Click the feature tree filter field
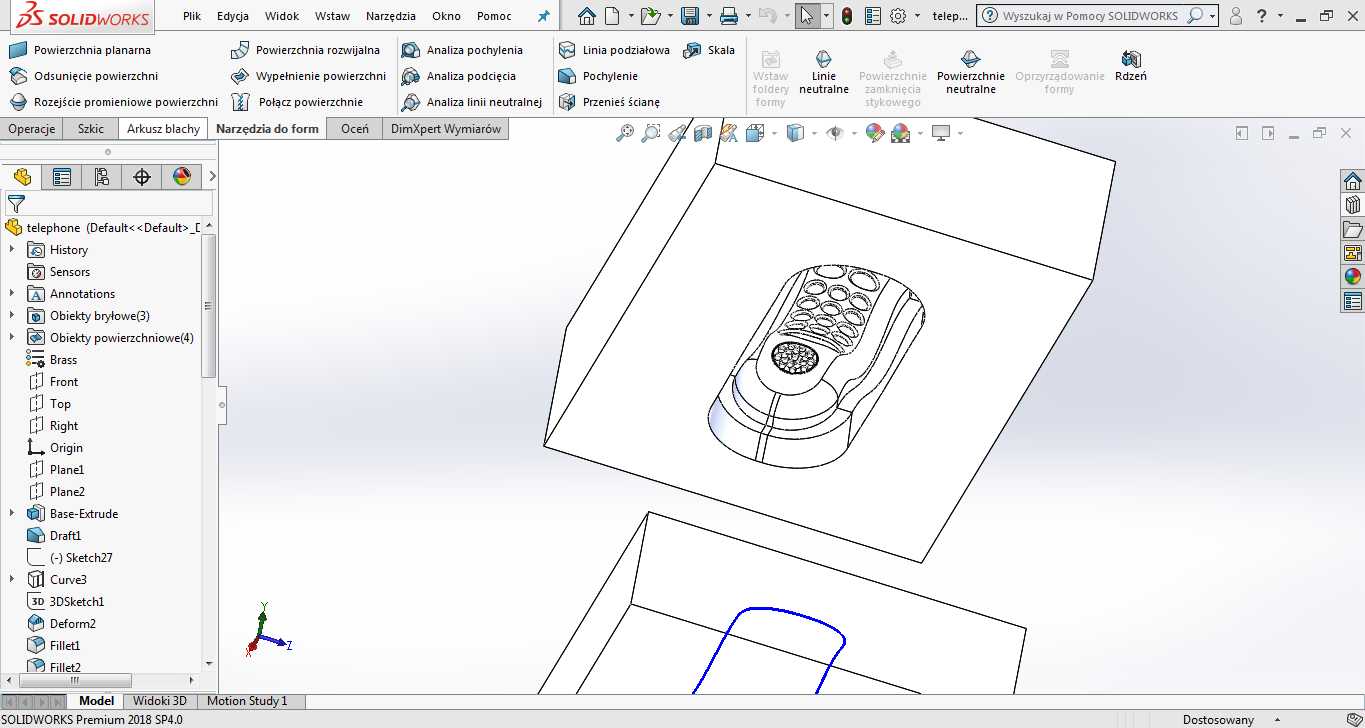Screen dimensions: 1365x728 [108, 204]
